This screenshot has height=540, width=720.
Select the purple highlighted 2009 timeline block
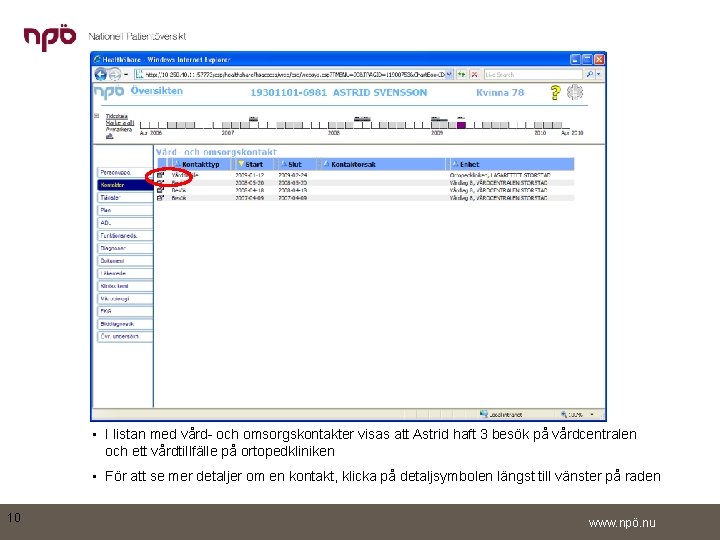(461, 125)
